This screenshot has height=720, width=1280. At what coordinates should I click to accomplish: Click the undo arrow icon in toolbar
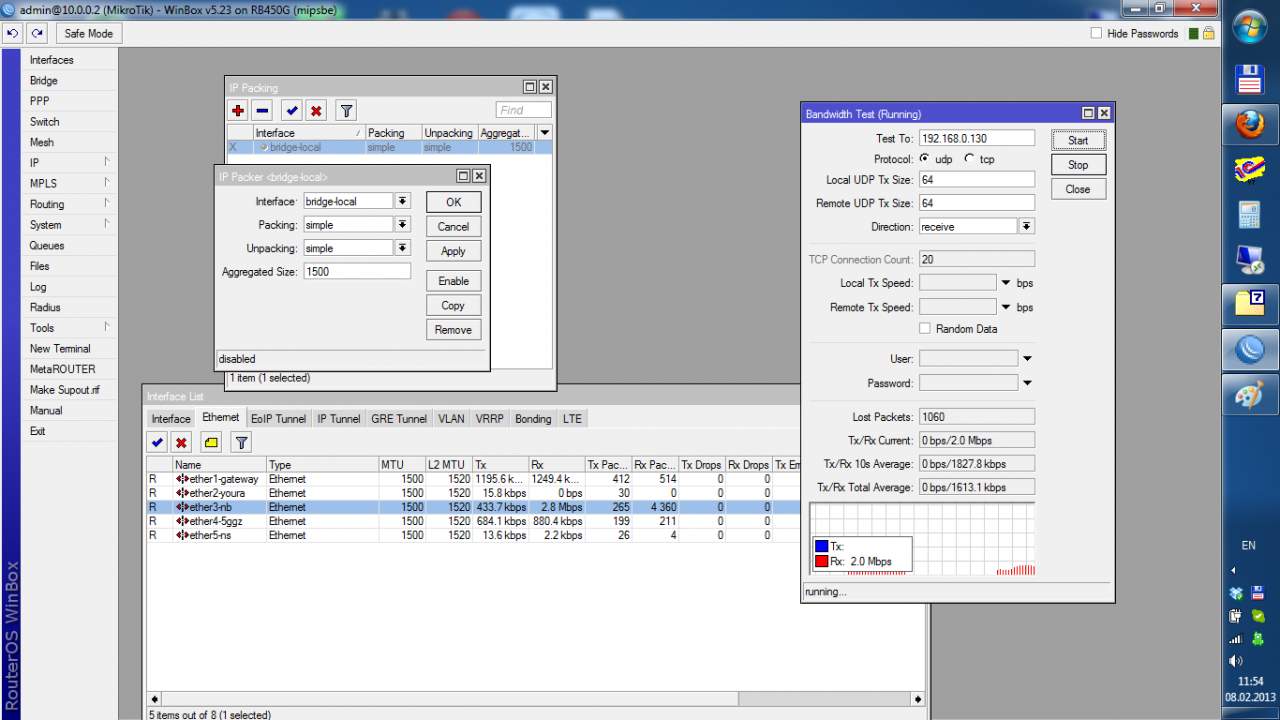(x=13, y=33)
